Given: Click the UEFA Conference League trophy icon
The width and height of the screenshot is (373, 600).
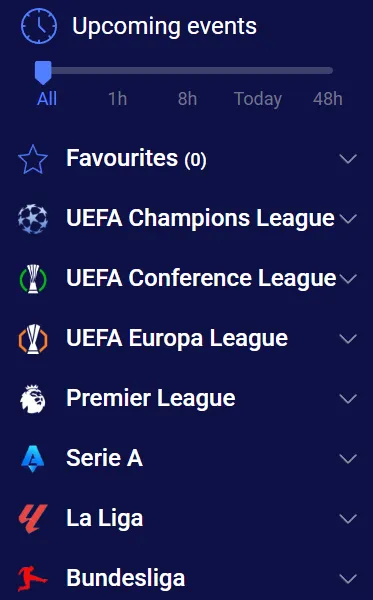Looking at the screenshot, I should (33, 279).
